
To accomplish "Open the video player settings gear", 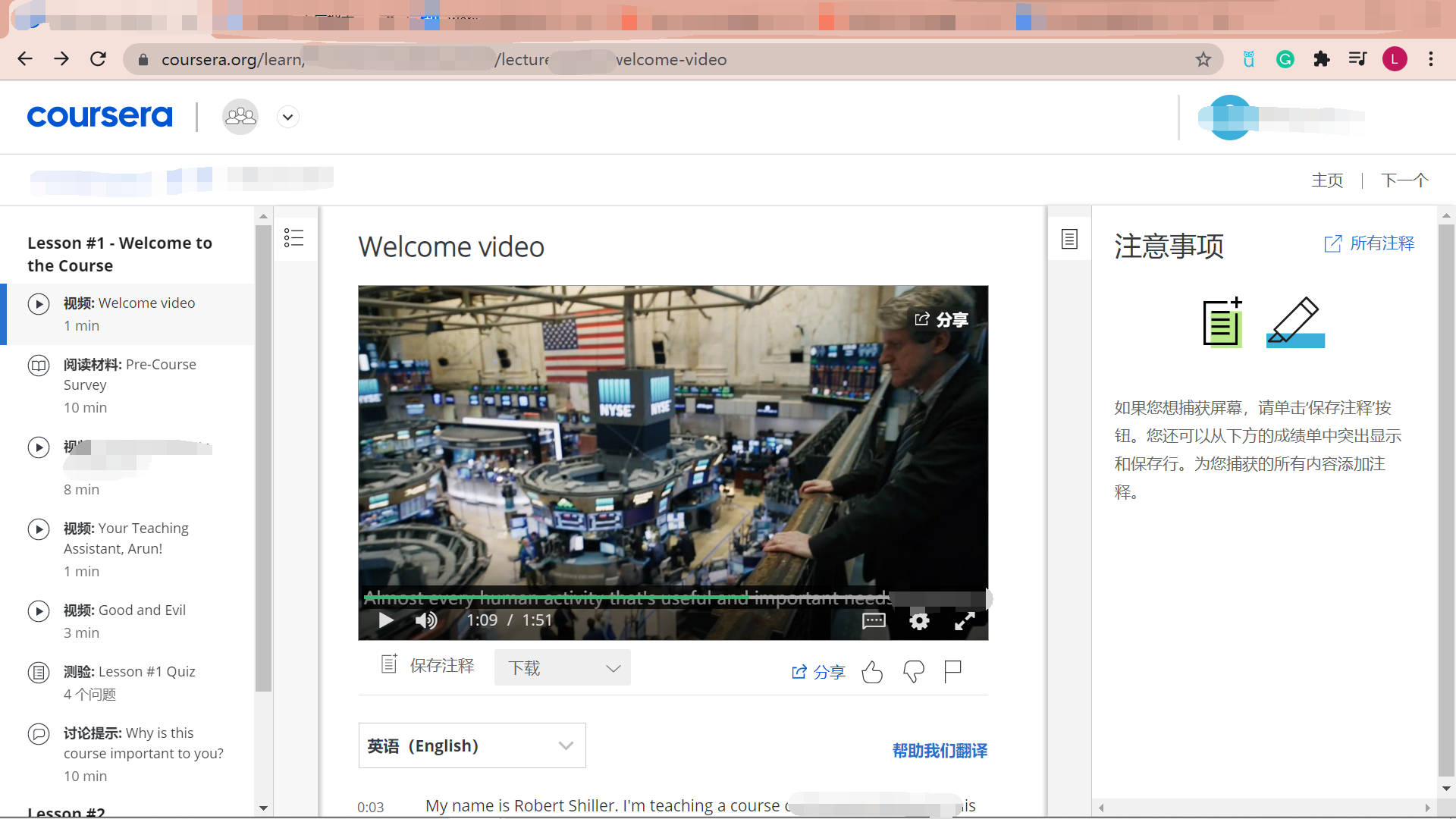I will 918,620.
